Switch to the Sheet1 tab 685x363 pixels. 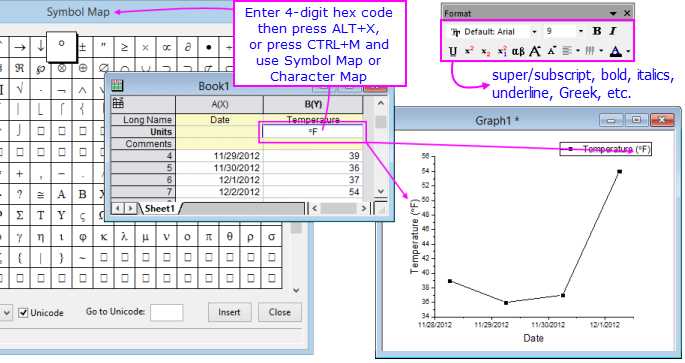pyautogui.click(x=159, y=209)
